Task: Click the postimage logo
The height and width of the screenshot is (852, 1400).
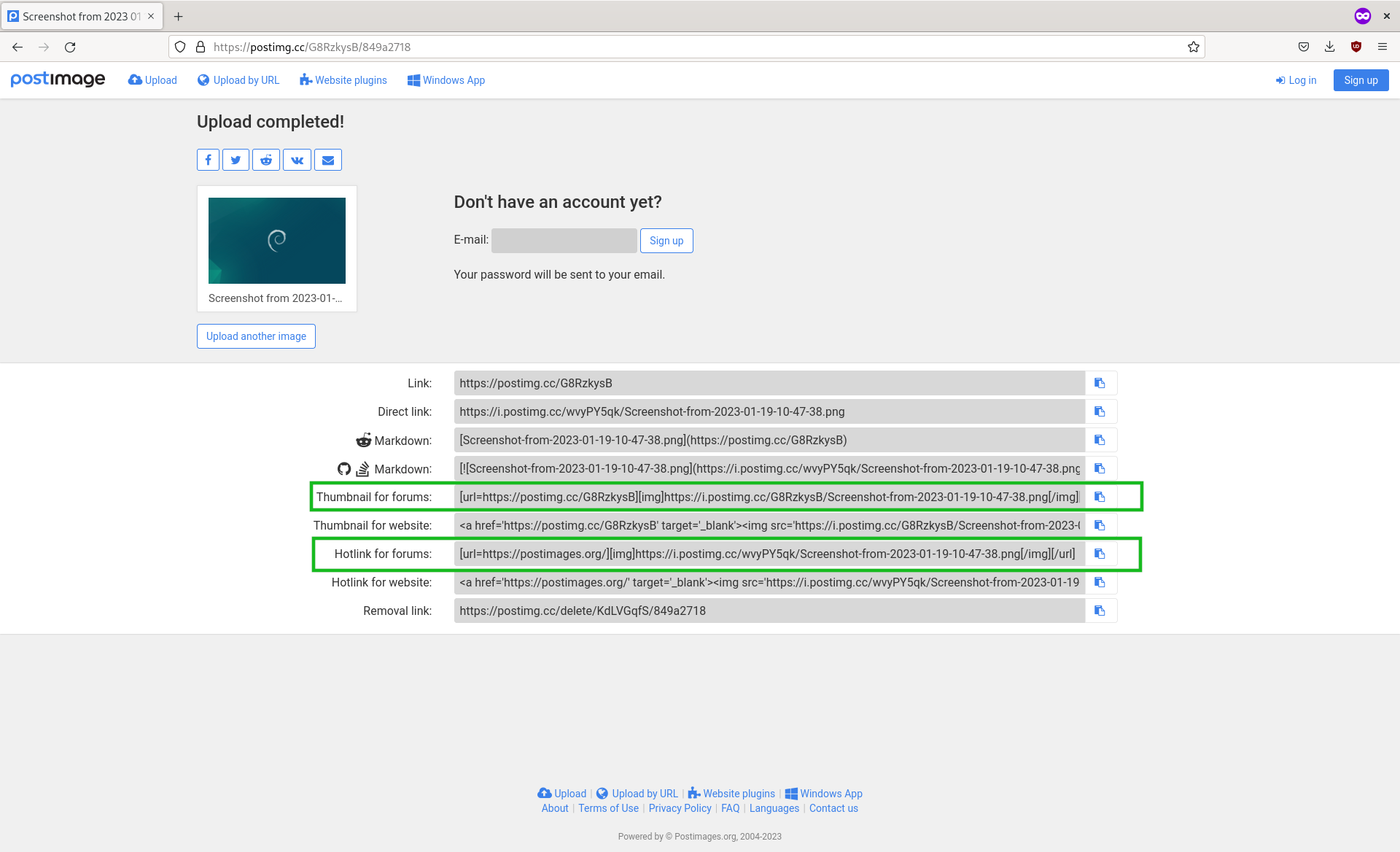Action: [58, 80]
